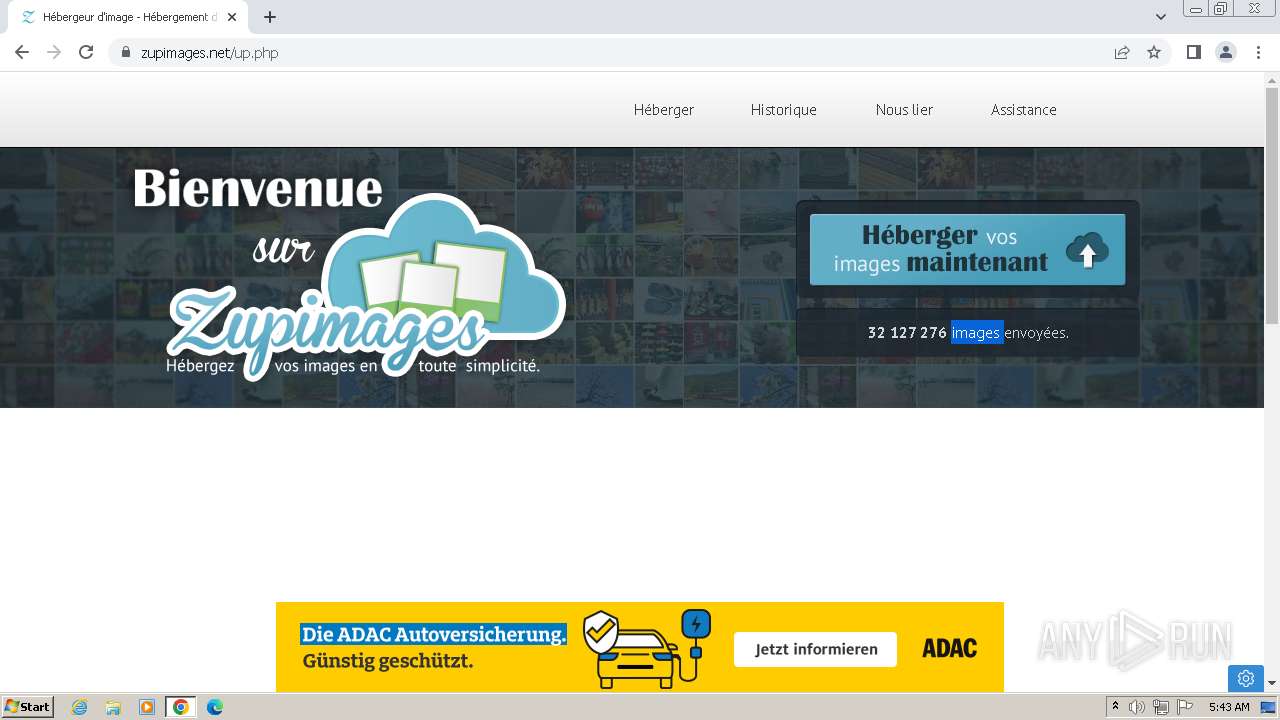Viewport: 1280px width, 720px height.
Task: Open the Chrome three-dot menu
Action: pyautogui.click(x=1259, y=53)
